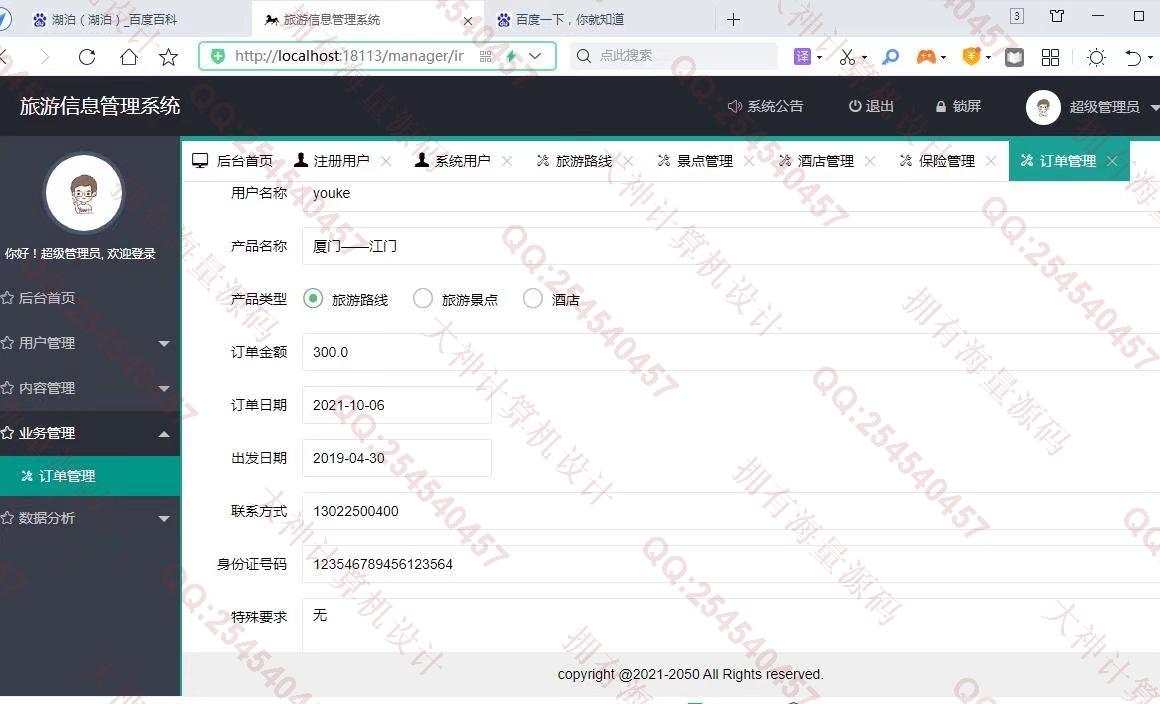Viewport: 1160px width, 704px height.
Task: Switch to 酒店管理 tab
Action: (816, 161)
